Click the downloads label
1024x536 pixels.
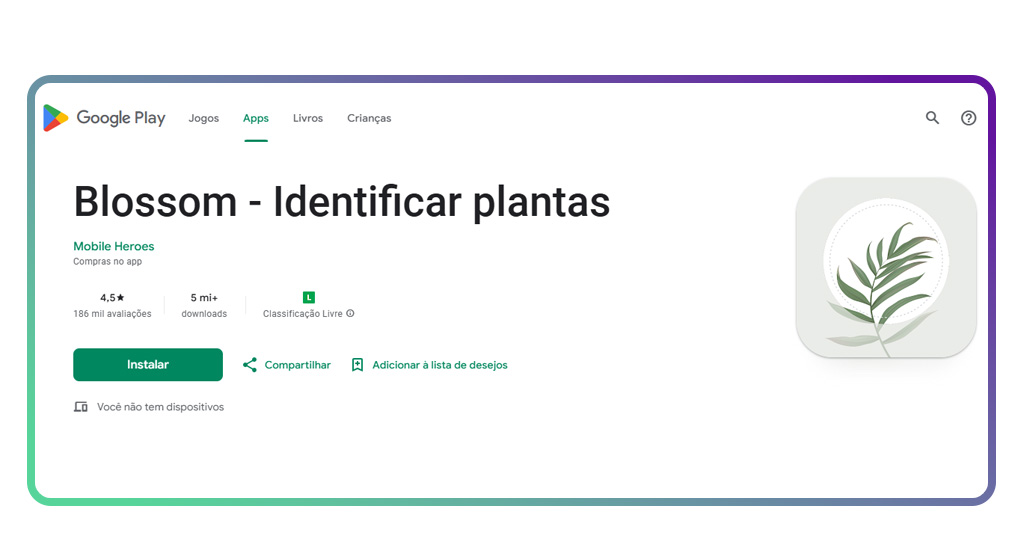(204, 314)
